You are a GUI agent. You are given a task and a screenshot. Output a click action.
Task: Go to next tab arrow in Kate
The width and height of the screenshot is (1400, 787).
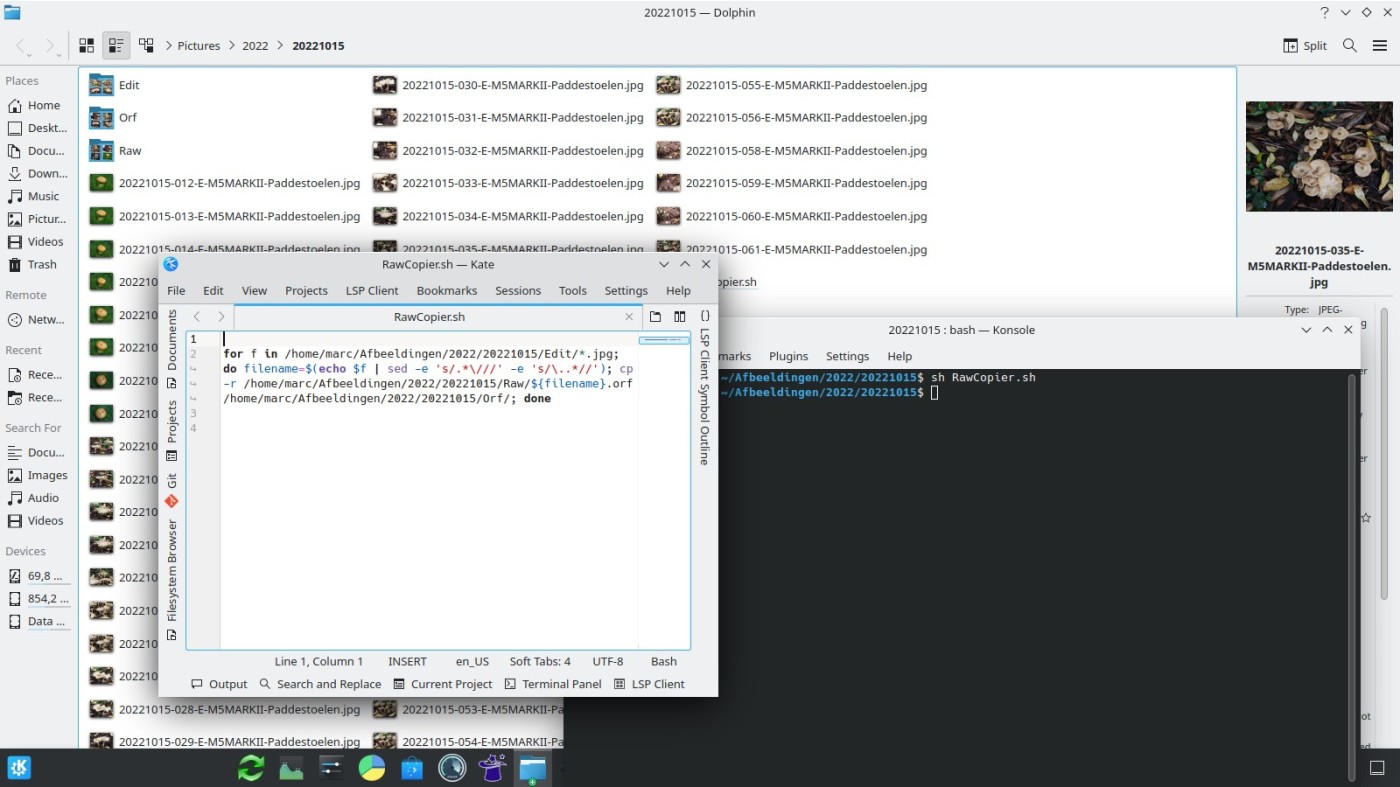pos(221,317)
